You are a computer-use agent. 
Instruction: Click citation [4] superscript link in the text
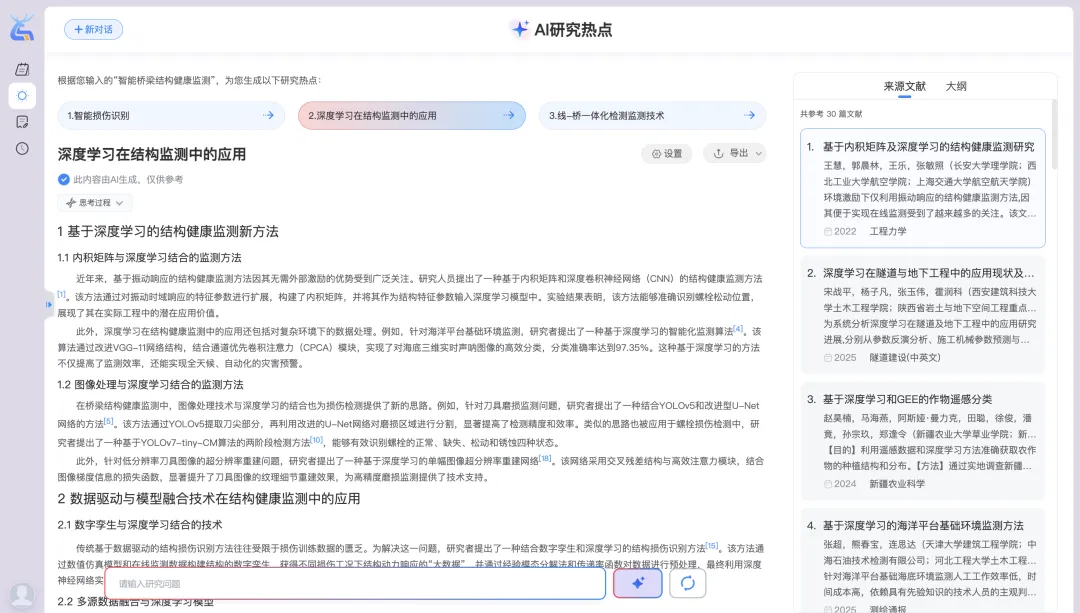(738, 328)
